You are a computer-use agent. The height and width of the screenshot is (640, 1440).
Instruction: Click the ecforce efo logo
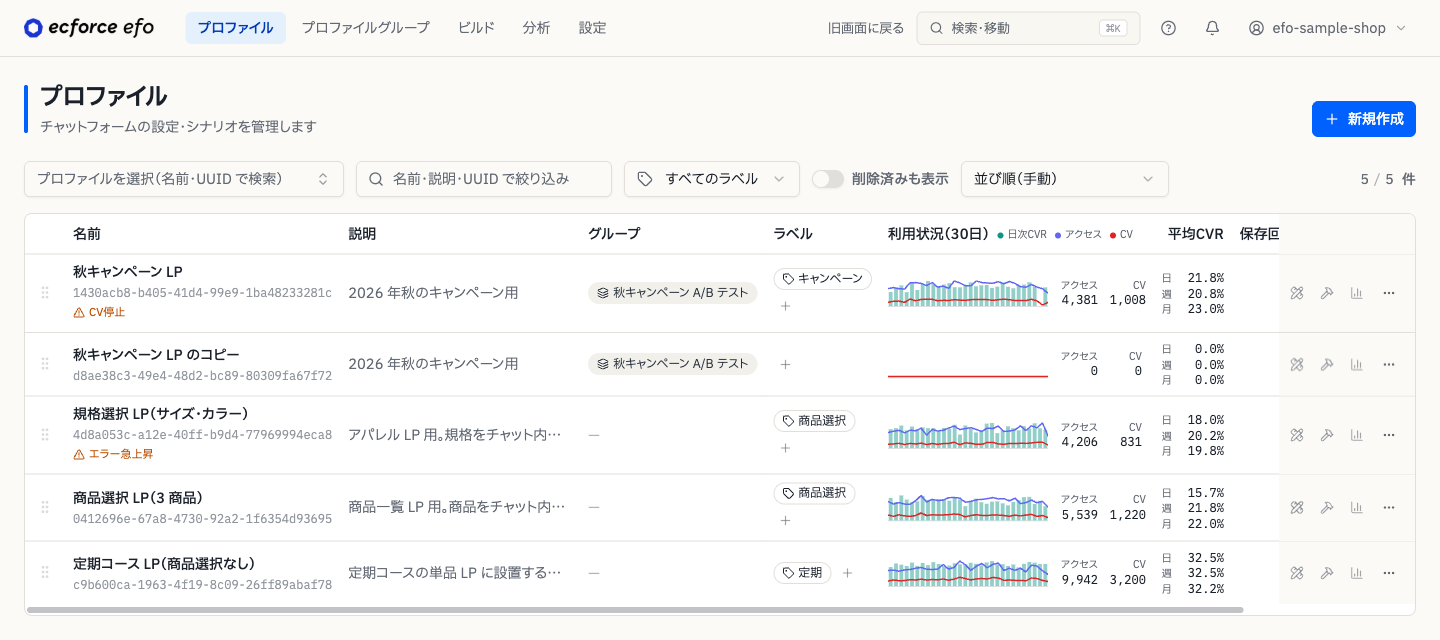(89, 28)
